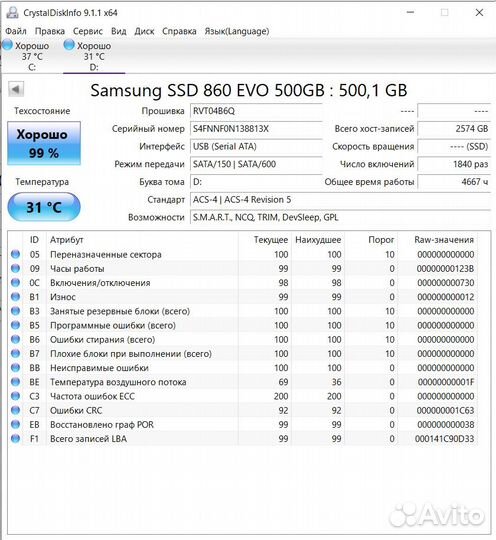Select row Неисправимые ошибки
The width and height of the screenshot is (496, 540).
242,367
